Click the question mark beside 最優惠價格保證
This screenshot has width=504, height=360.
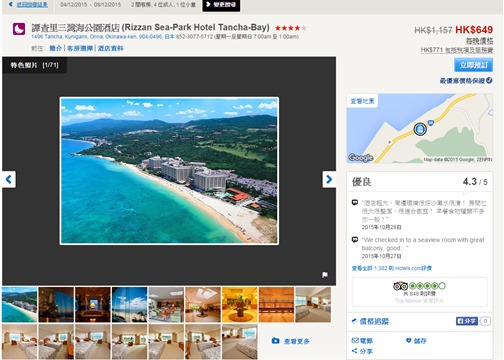pos(489,80)
